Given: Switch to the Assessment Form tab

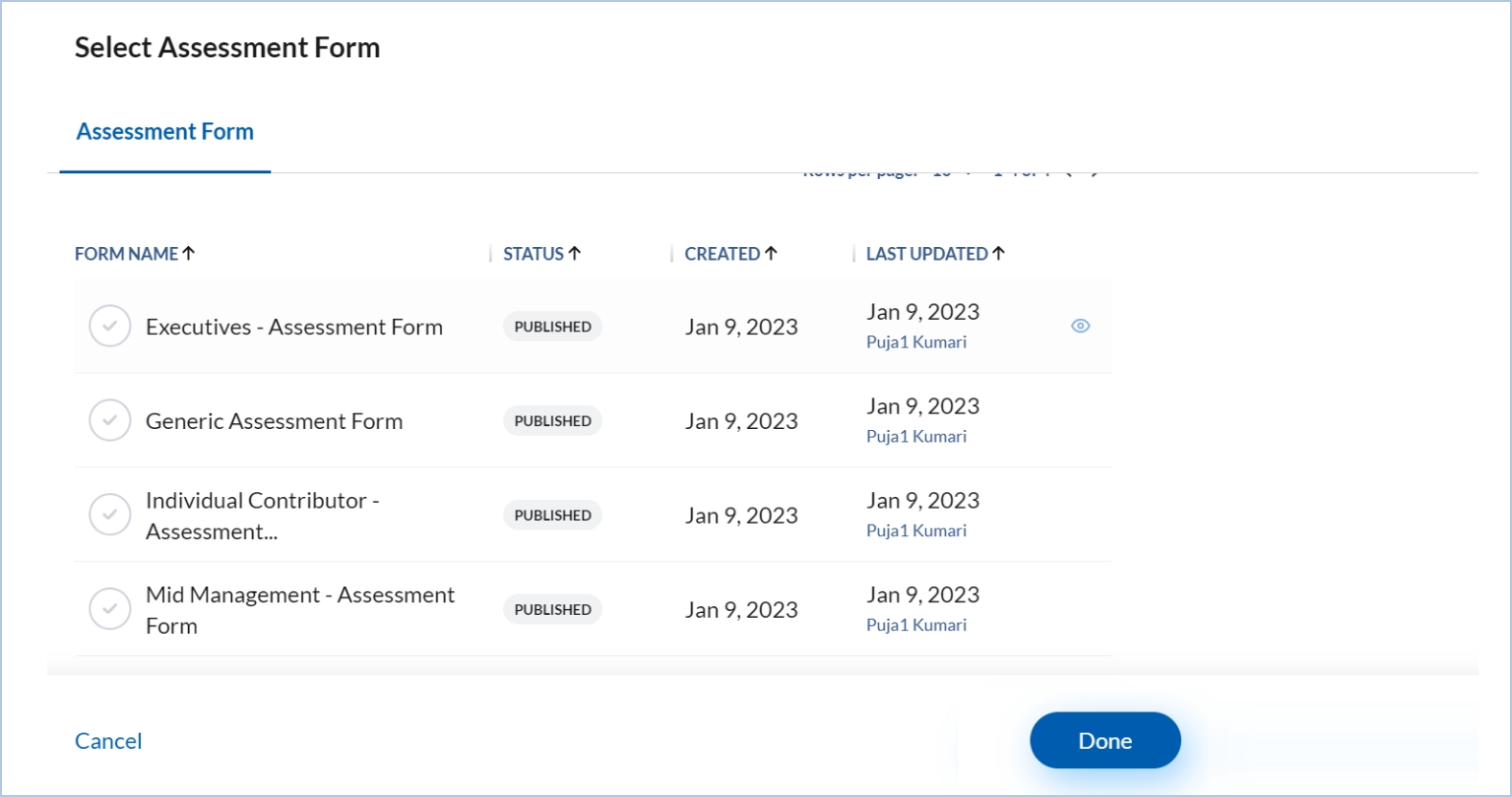Looking at the screenshot, I should pyautogui.click(x=165, y=132).
